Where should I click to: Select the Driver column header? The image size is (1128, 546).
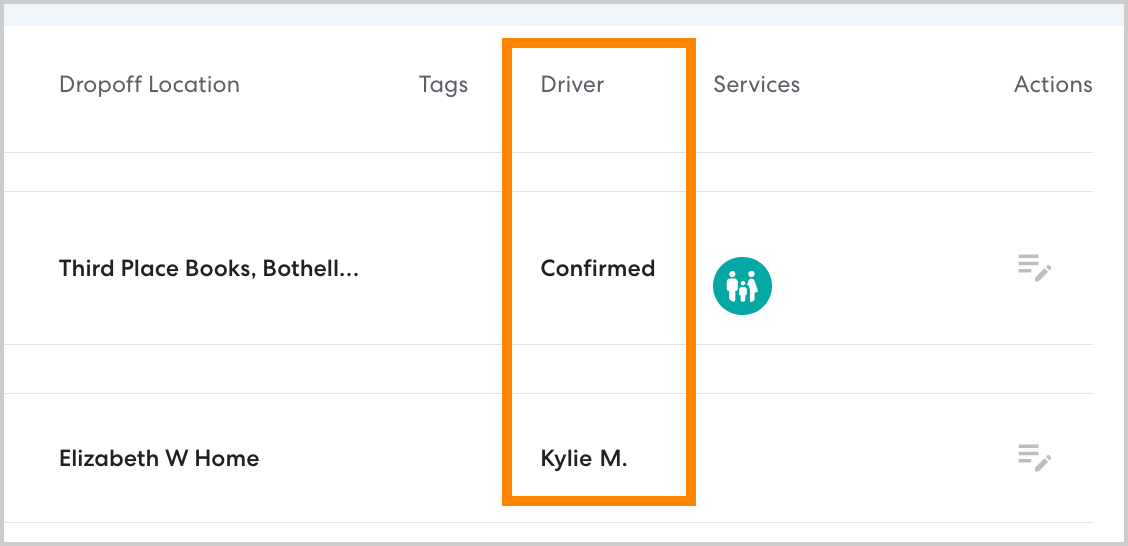572,85
